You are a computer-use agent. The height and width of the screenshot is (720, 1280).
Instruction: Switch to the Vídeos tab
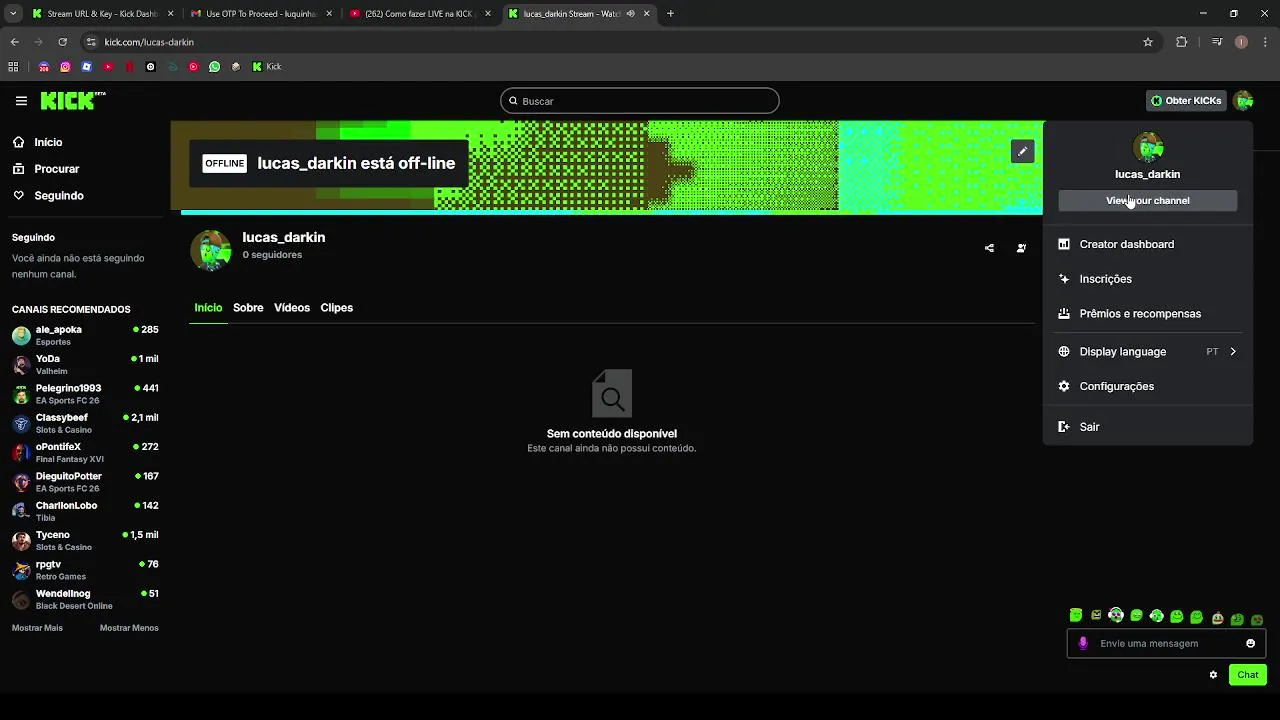click(x=292, y=308)
